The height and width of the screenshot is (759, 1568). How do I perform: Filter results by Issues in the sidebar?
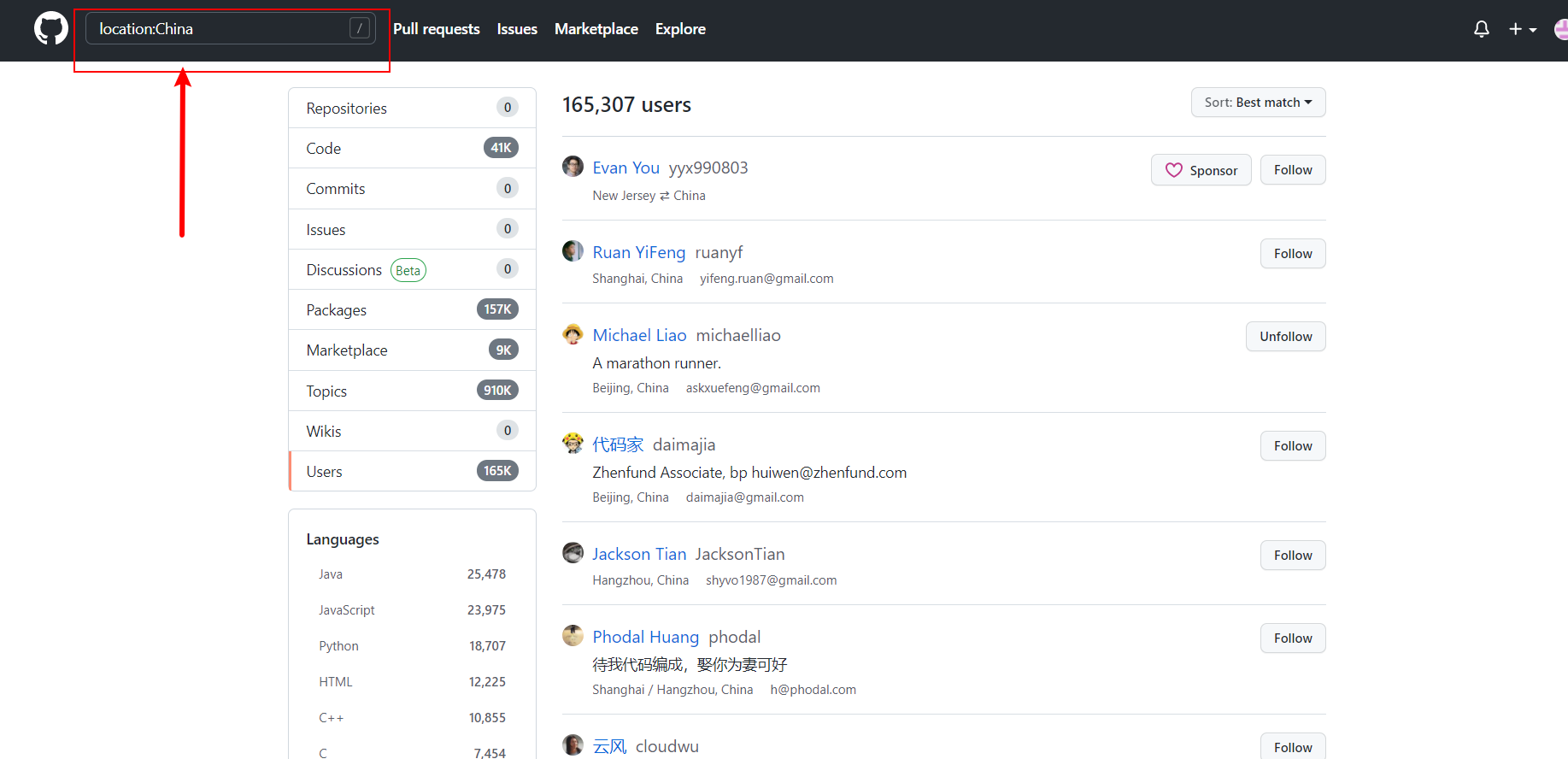point(412,229)
